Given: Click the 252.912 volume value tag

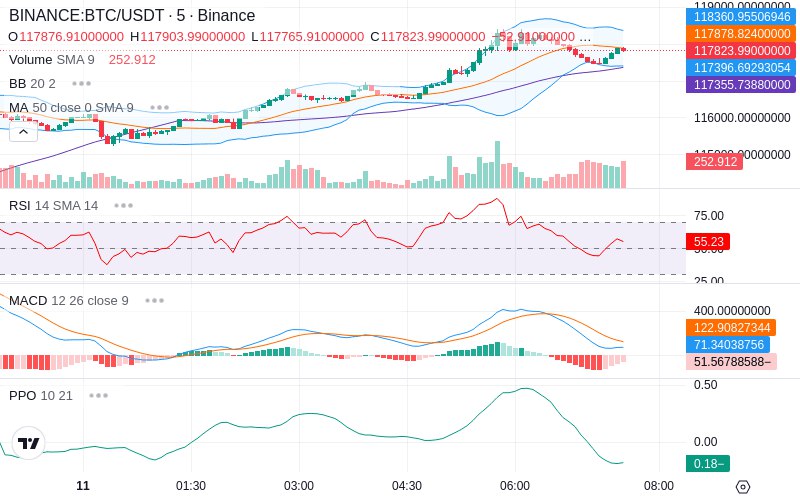Looking at the screenshot, I should click(714, 162).
